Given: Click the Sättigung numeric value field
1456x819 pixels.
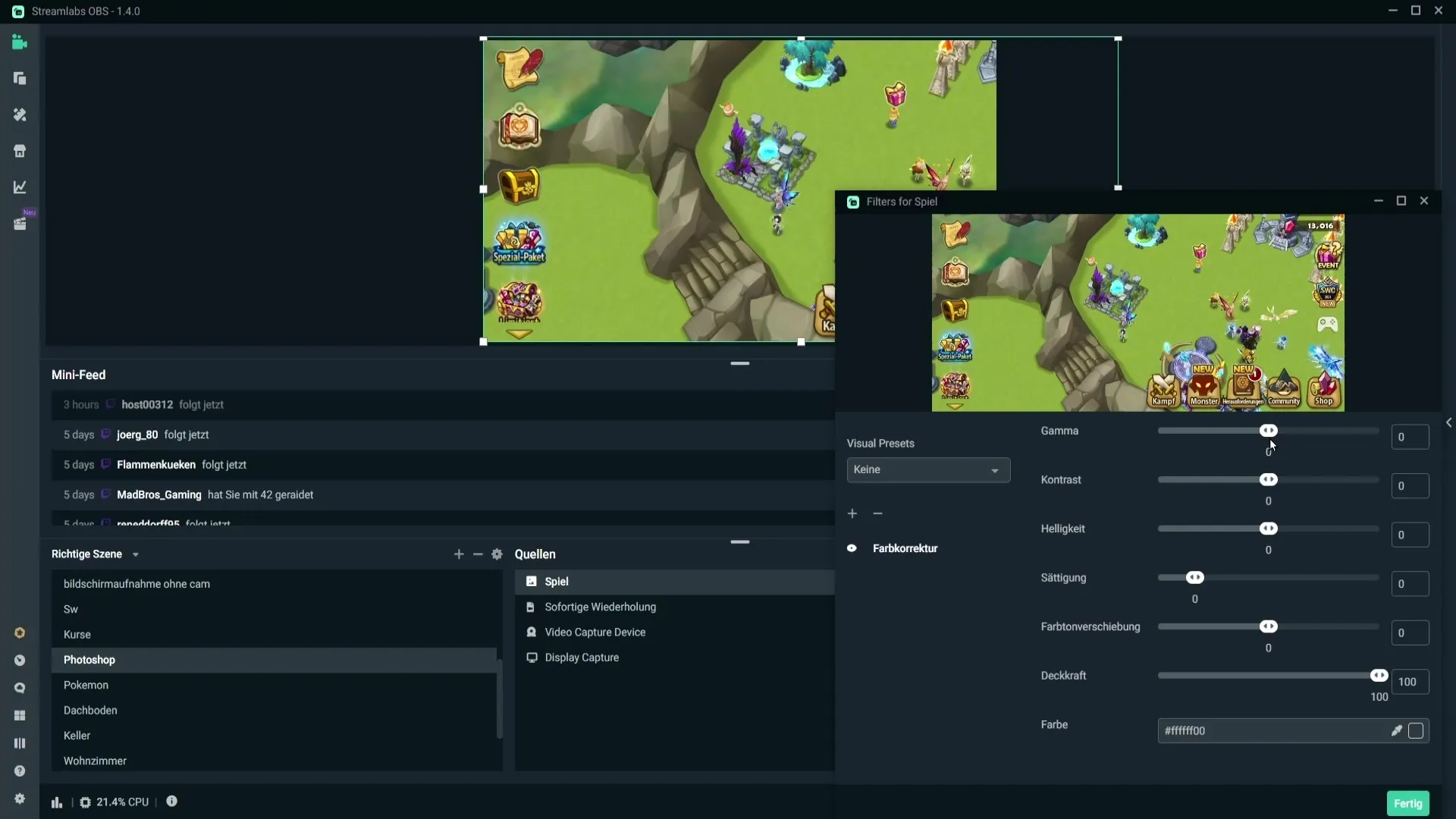Looking at the screenshot, I should click(1410, 584).
